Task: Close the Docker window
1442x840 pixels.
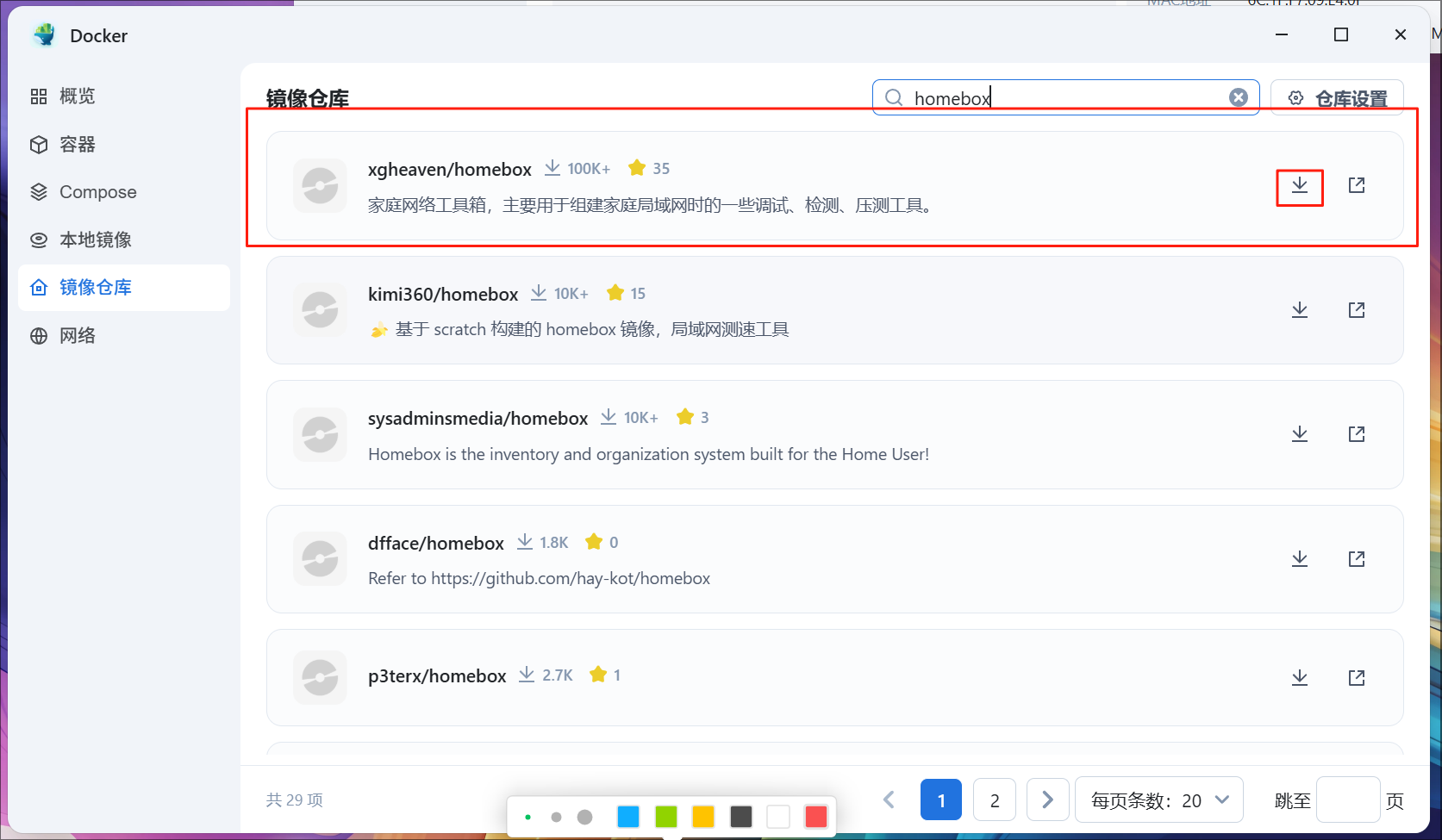Action: 1401,34
